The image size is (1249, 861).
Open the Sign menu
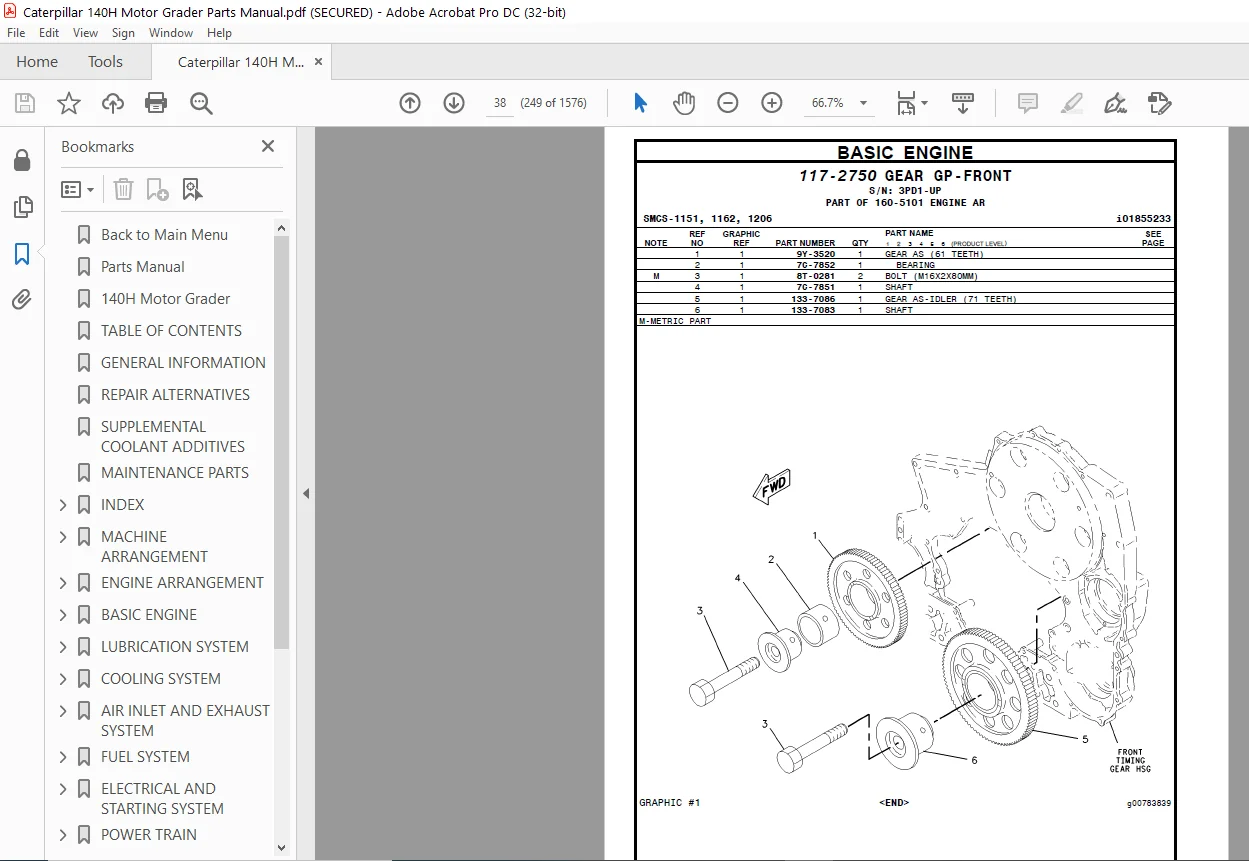coord(123,33)
